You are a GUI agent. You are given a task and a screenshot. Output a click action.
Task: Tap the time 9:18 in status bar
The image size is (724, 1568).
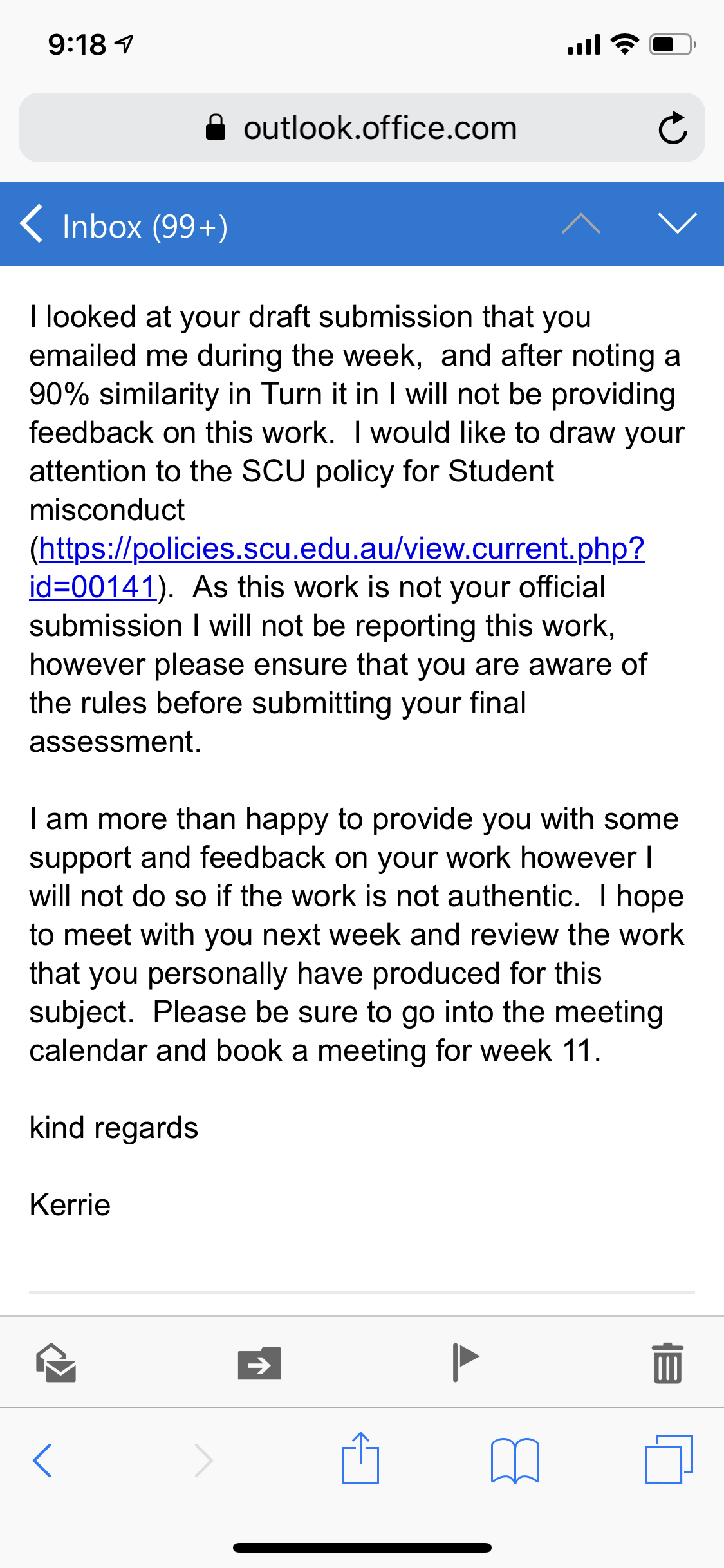point(77,44)
